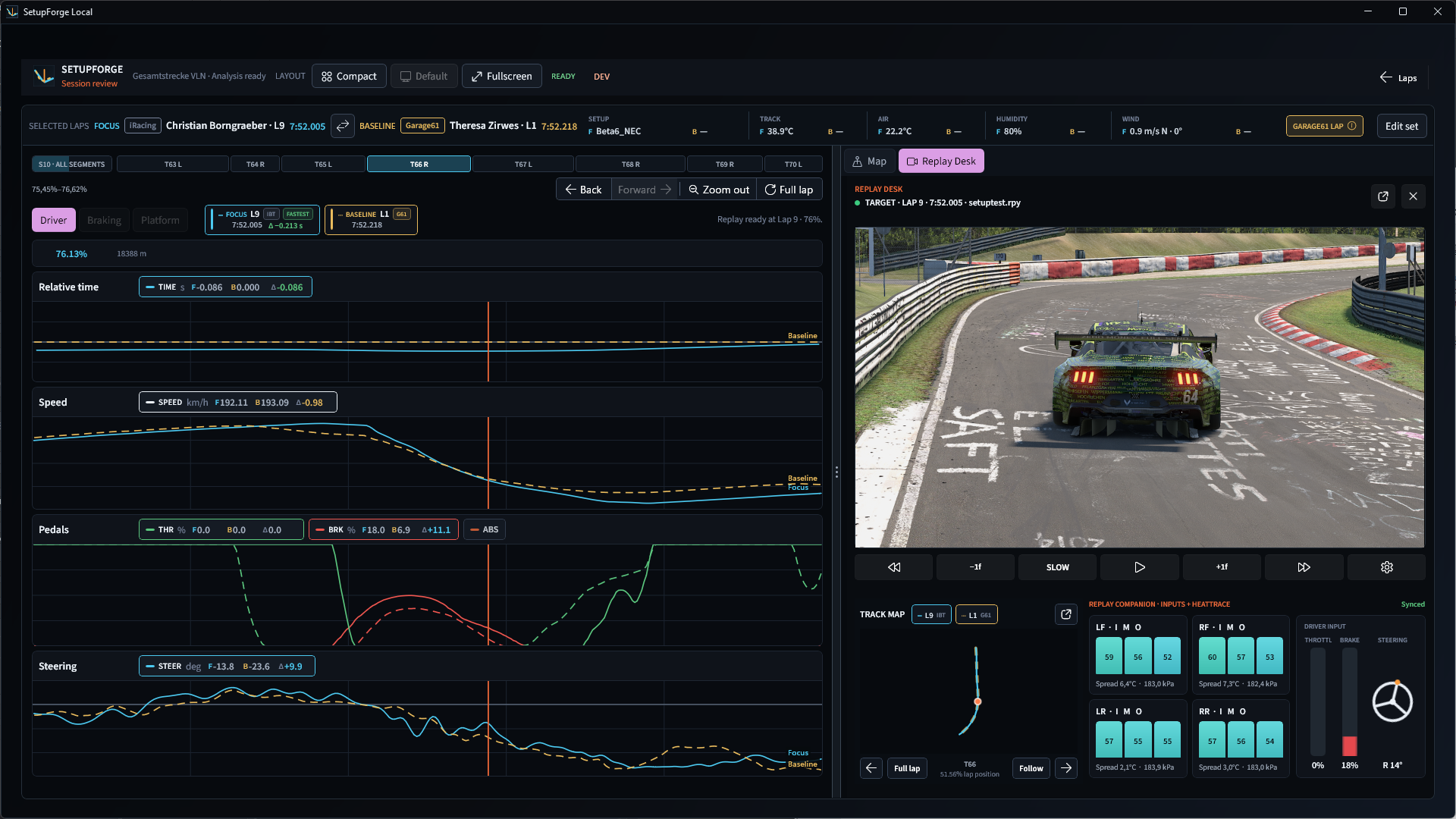Toggle SPEED series legend

pos(238,402)
